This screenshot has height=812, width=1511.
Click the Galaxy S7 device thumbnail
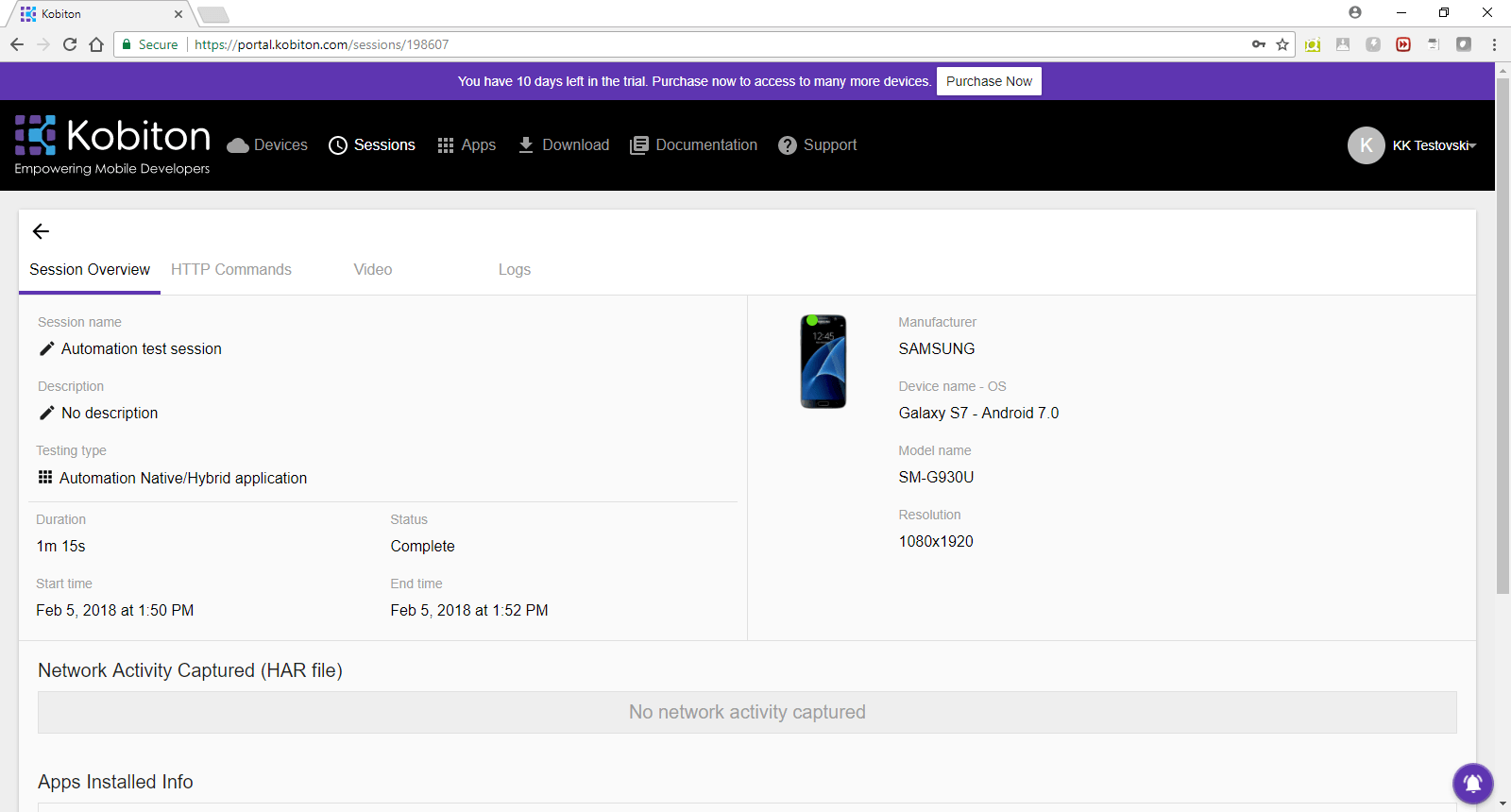[x=823, y=362]
